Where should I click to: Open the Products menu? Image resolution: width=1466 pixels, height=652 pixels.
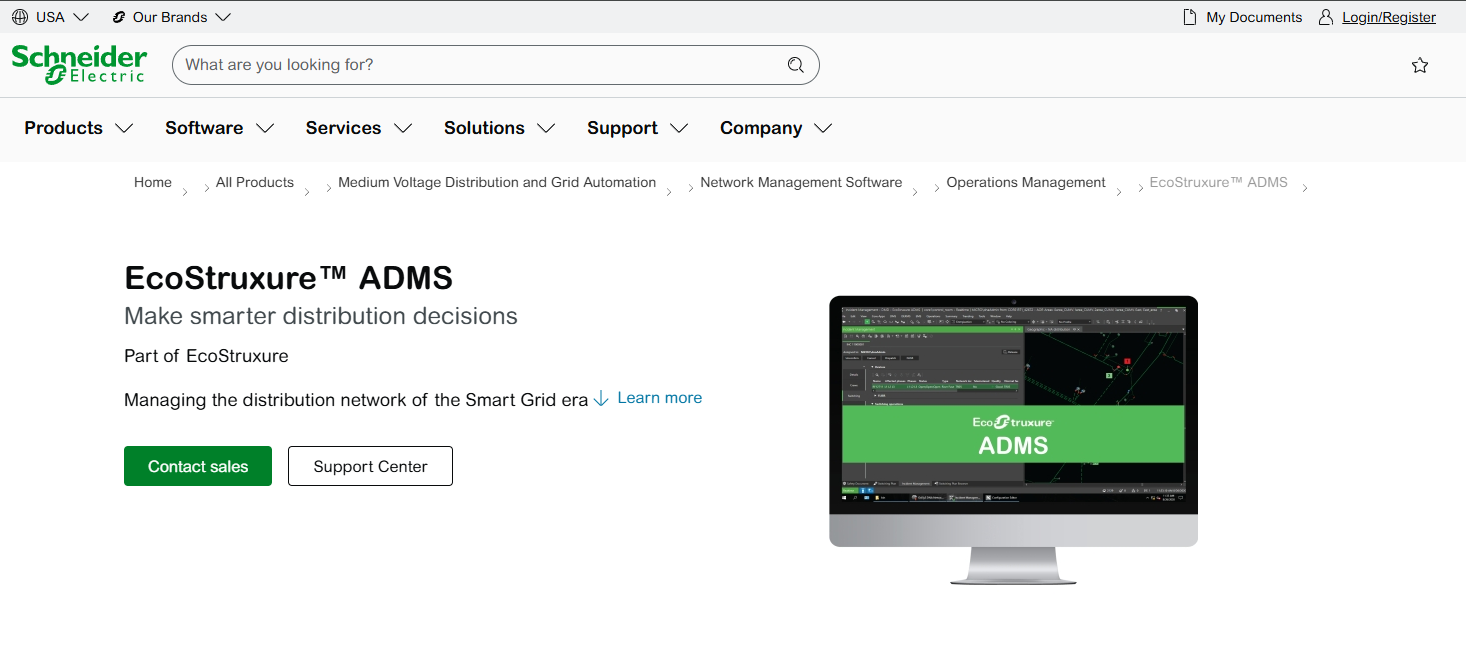(x=64, y=128)
